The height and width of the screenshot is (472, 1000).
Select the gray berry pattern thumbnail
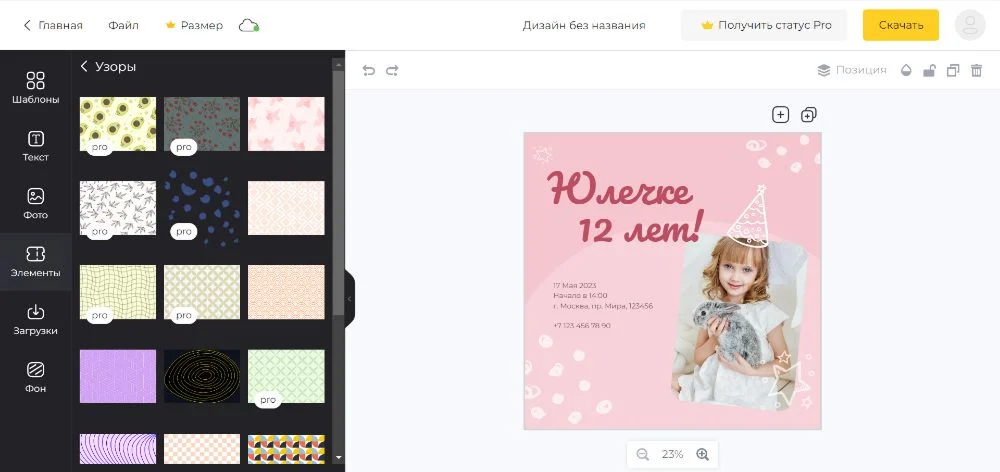tap(202, 124)
